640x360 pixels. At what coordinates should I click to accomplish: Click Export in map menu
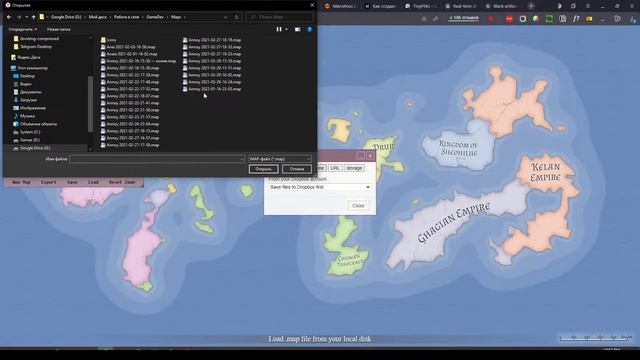[49, 182]
